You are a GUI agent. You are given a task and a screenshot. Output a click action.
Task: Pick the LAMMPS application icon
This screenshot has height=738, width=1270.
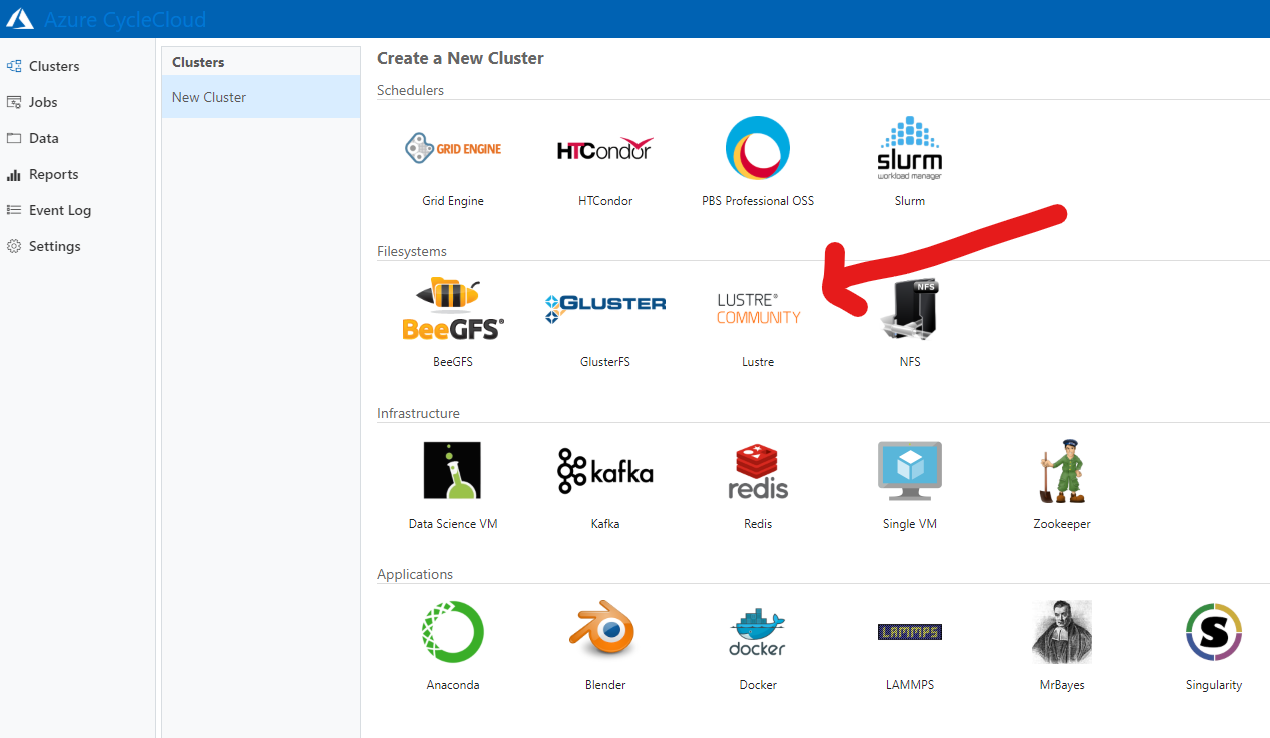[x=910, y=632]
